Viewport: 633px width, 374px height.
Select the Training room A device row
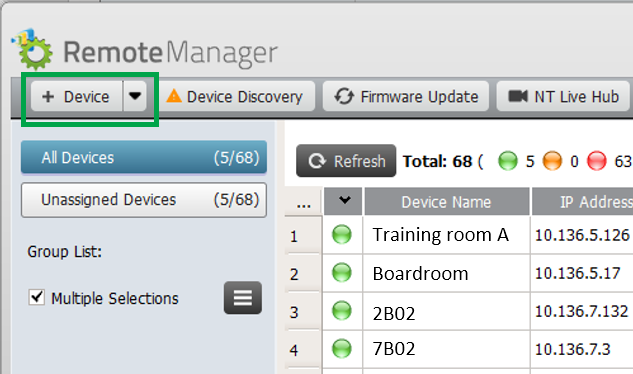click(459, 235)
